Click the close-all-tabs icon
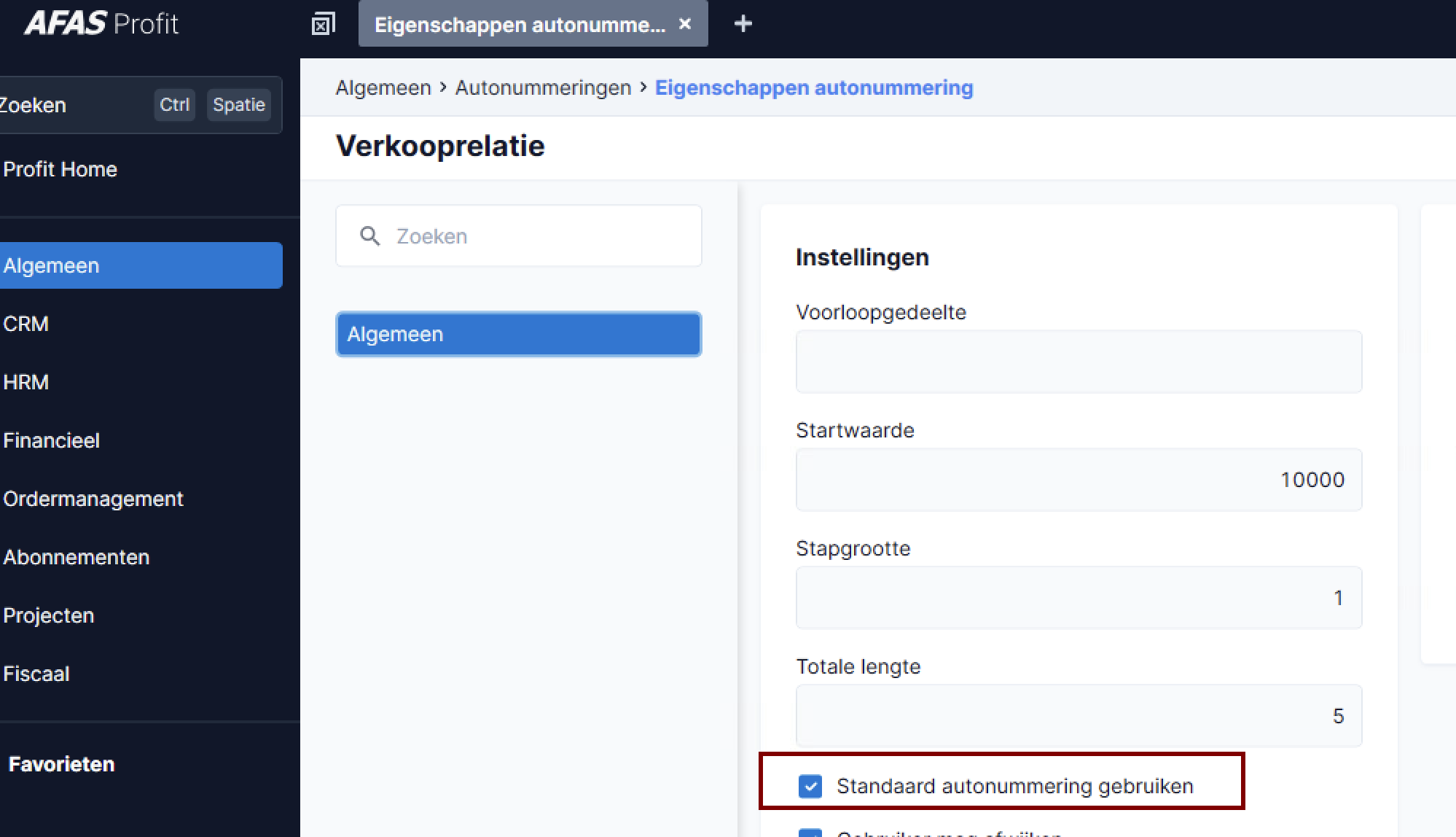1456x837 pixels. [x=323, y=24]
